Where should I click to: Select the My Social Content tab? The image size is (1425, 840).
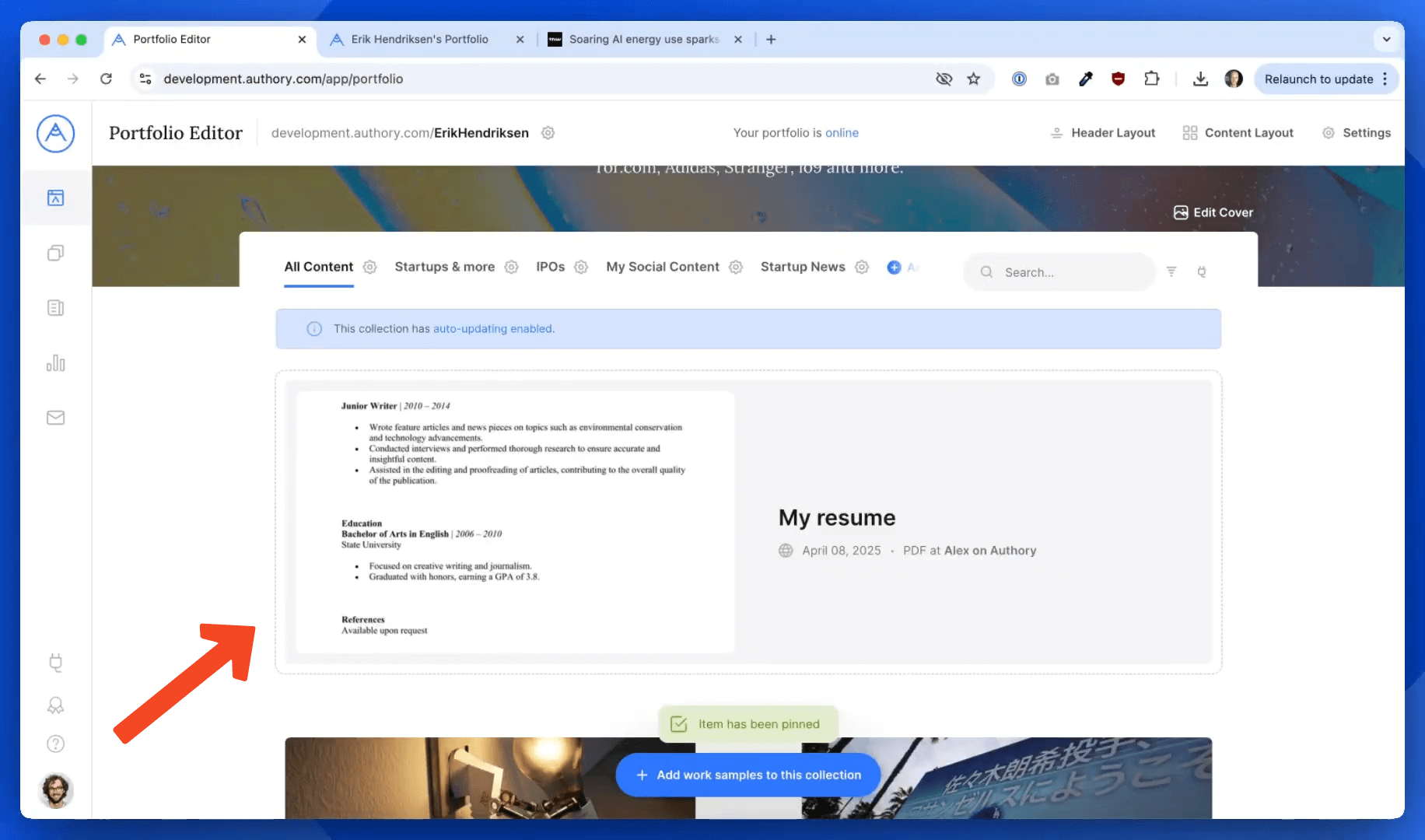point(663,267)
